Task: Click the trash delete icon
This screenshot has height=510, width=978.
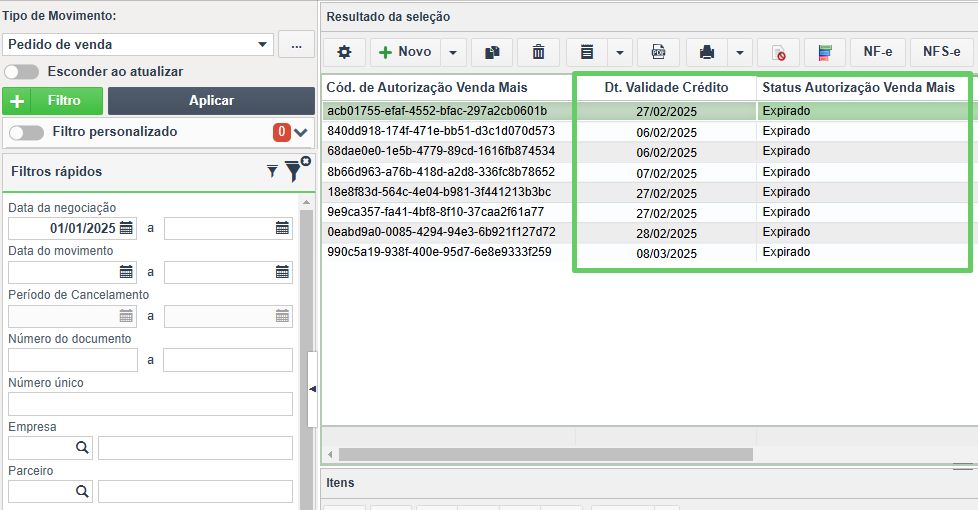Action: [538, 52]
